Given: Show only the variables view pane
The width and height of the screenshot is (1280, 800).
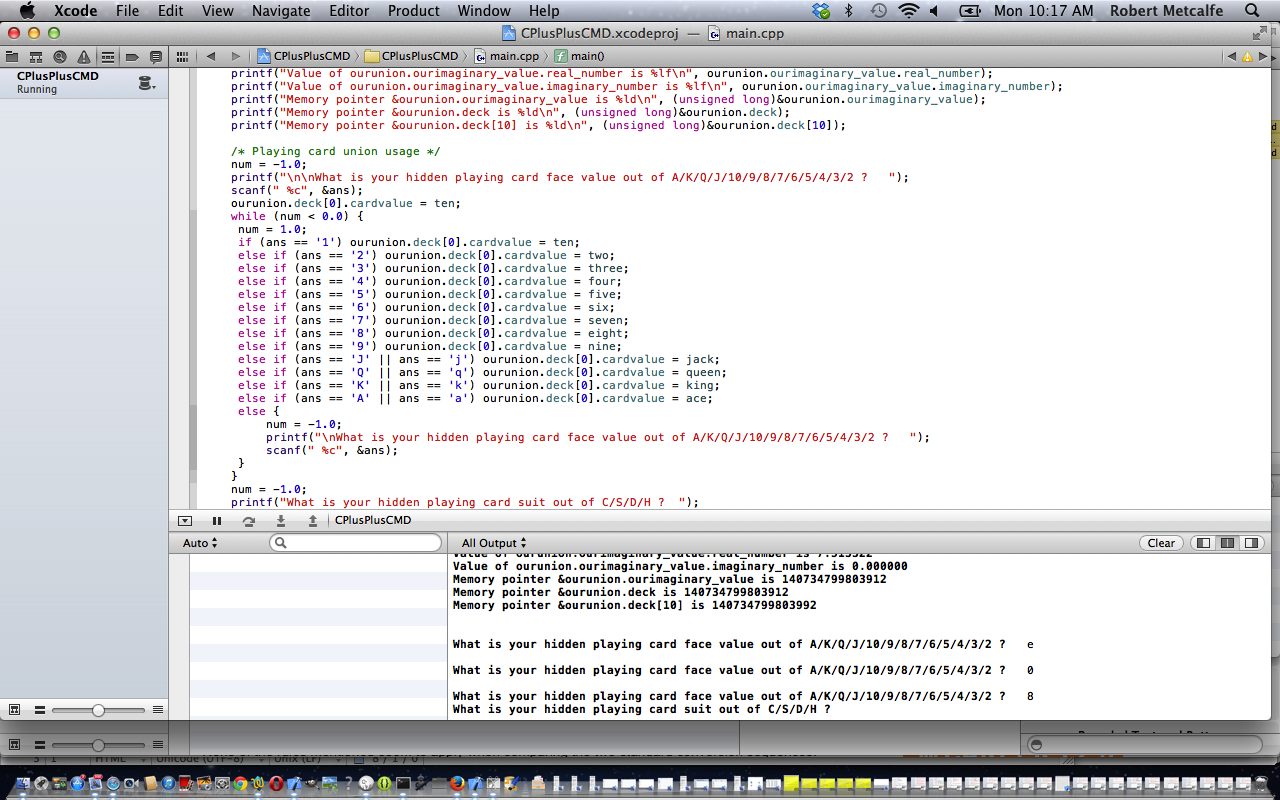Looking at the screenshot, I should click(1203, 543).
